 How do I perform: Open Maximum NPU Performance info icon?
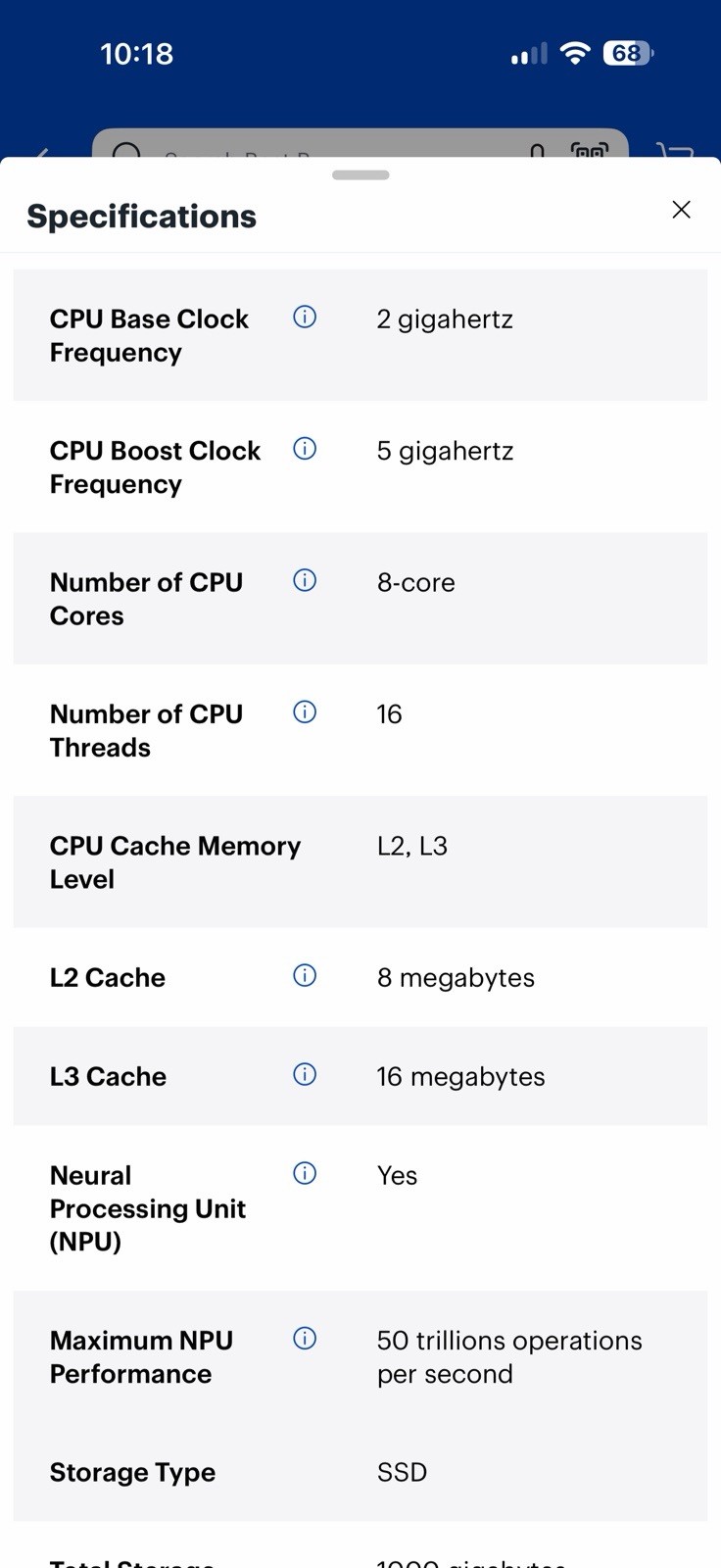click(x=305, y=1338)
